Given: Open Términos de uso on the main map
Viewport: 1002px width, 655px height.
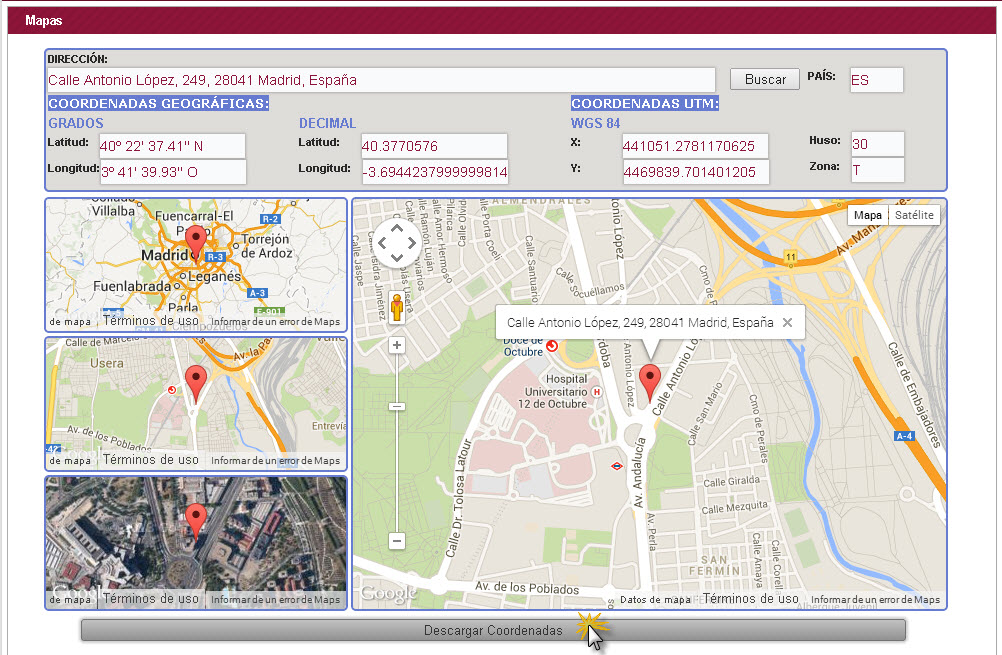Looking at the screenshot, I should (750, 599).
